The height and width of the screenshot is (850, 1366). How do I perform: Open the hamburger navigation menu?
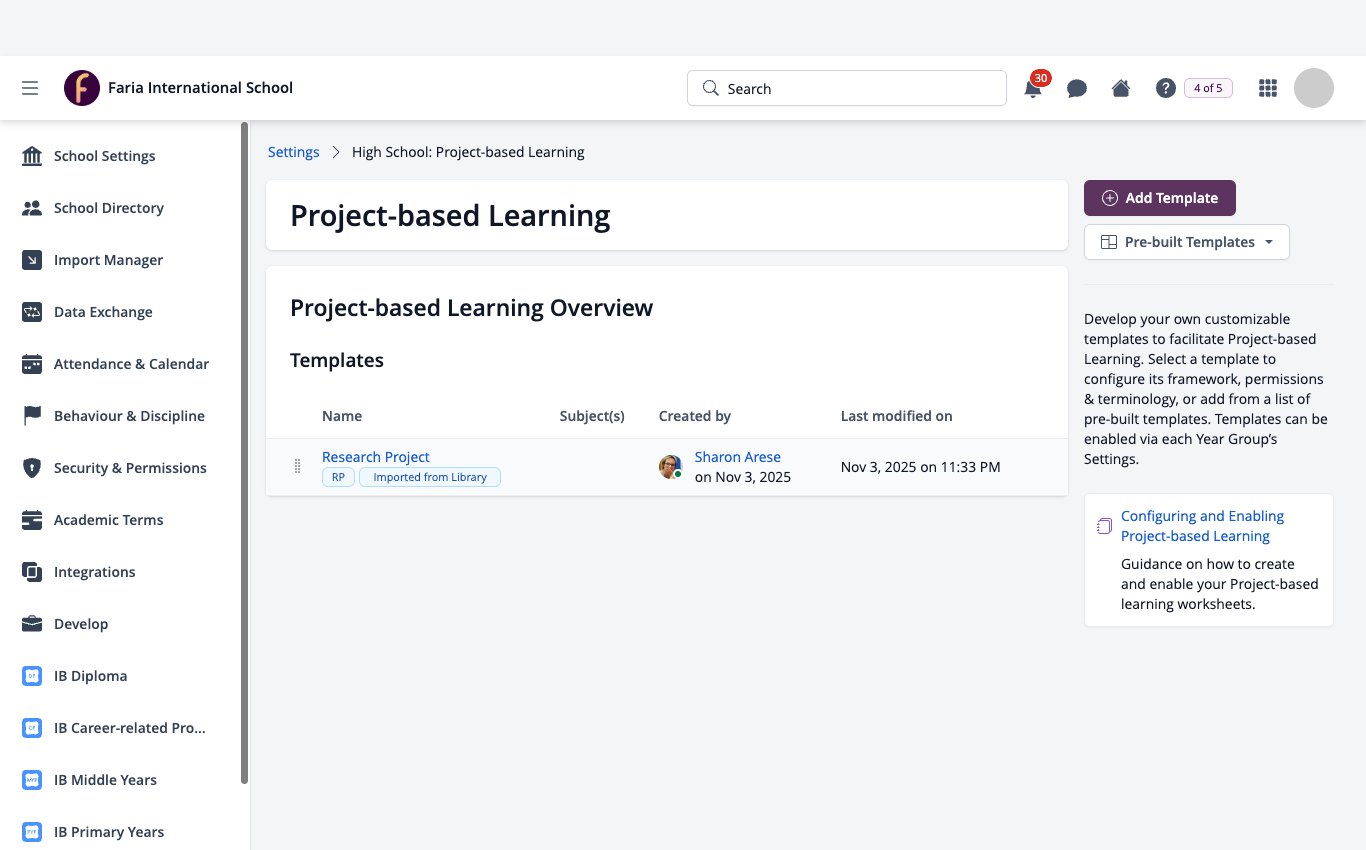[x=30, y=88]
